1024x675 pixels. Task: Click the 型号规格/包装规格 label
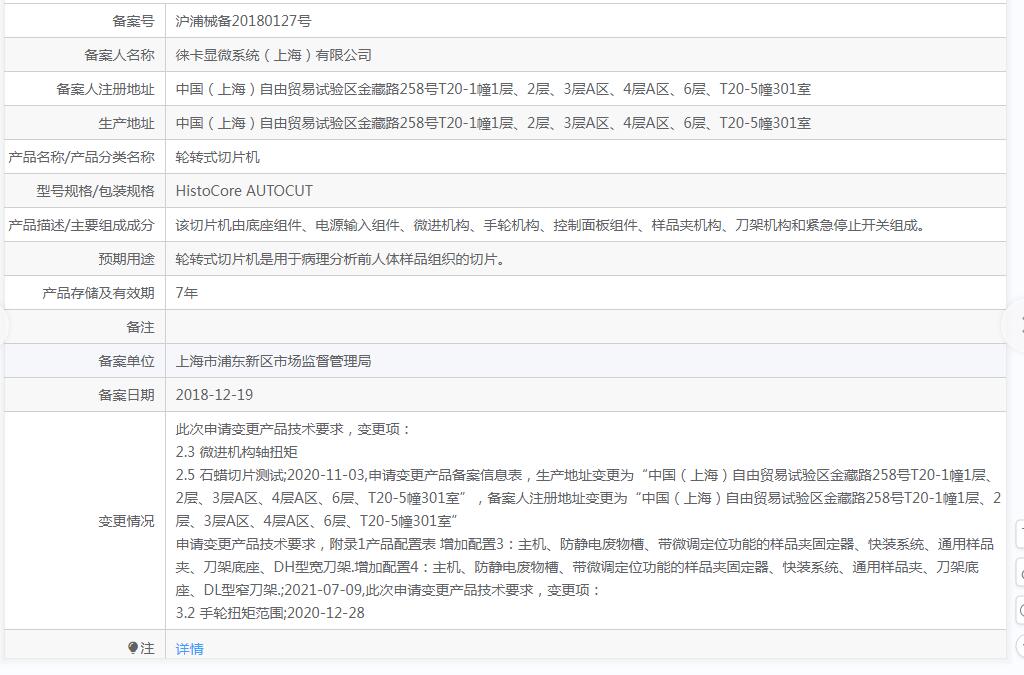click(95, 191)
